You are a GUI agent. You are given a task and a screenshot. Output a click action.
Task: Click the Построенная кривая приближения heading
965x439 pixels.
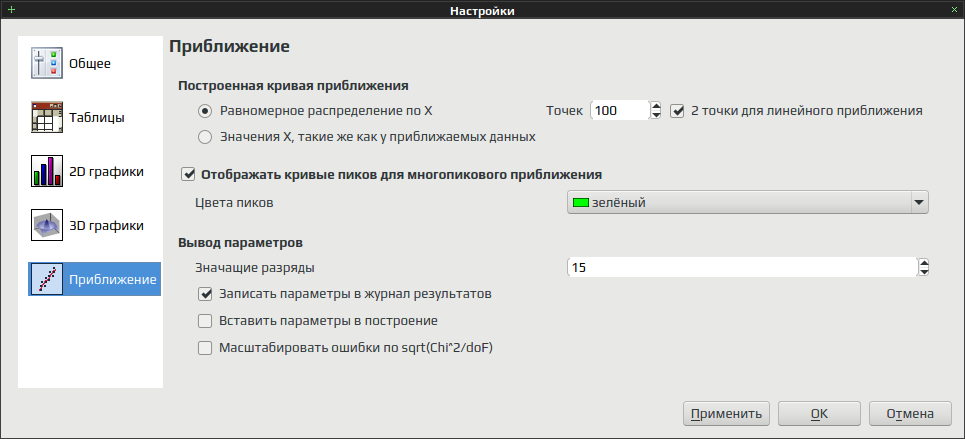click(294, 86)
